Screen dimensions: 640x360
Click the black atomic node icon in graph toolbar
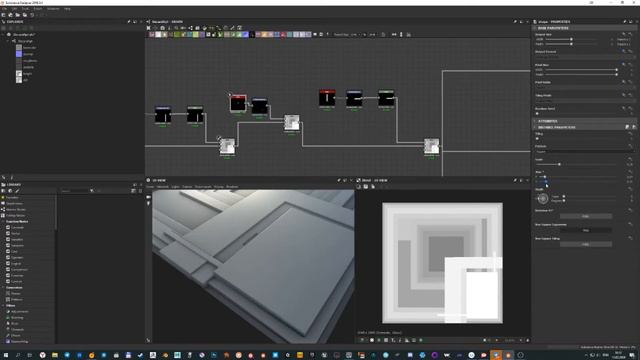coord(252,35)
